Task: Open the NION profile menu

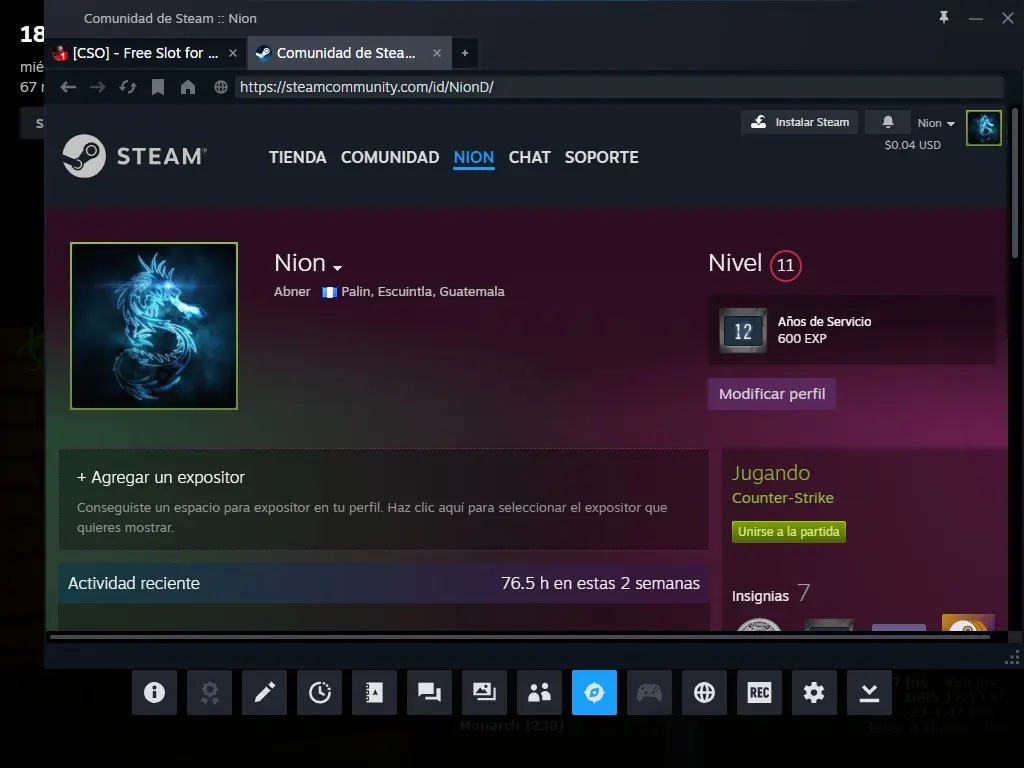Action: pyautogui.click(x=473, y=157)
